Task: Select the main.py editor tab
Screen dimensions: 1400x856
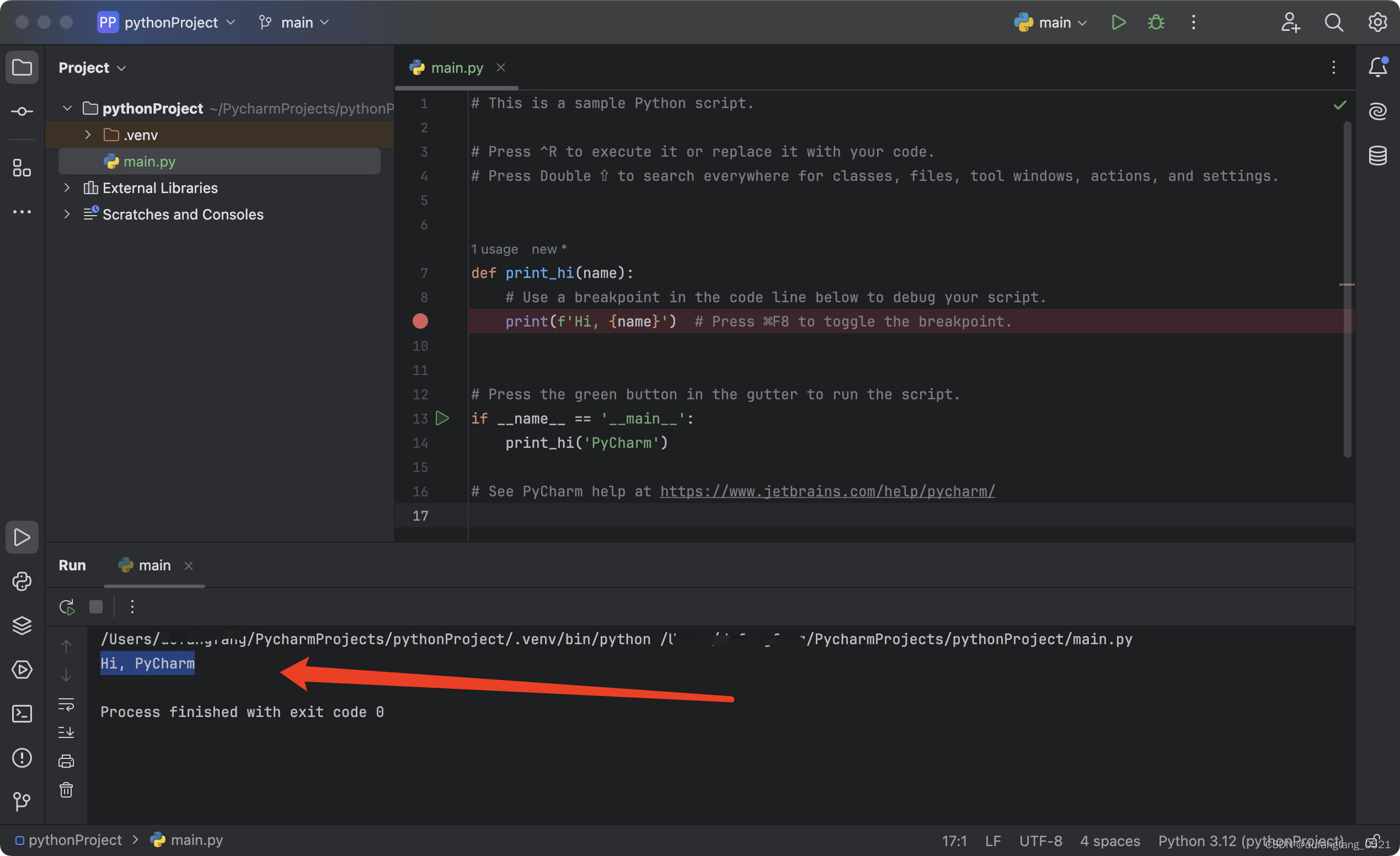Action: point(456,68)
